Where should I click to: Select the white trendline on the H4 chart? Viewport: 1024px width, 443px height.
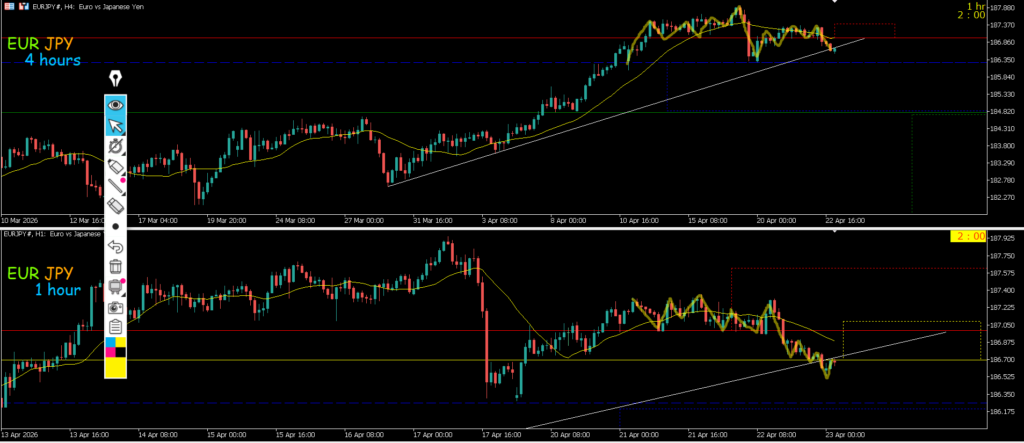coord(600,122)
